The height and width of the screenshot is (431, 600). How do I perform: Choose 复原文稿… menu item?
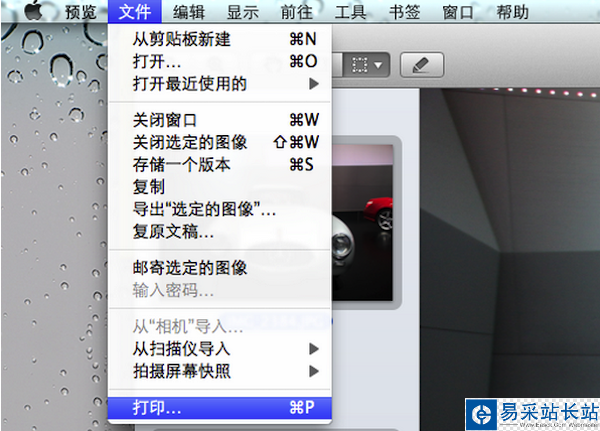click(220, 231)
